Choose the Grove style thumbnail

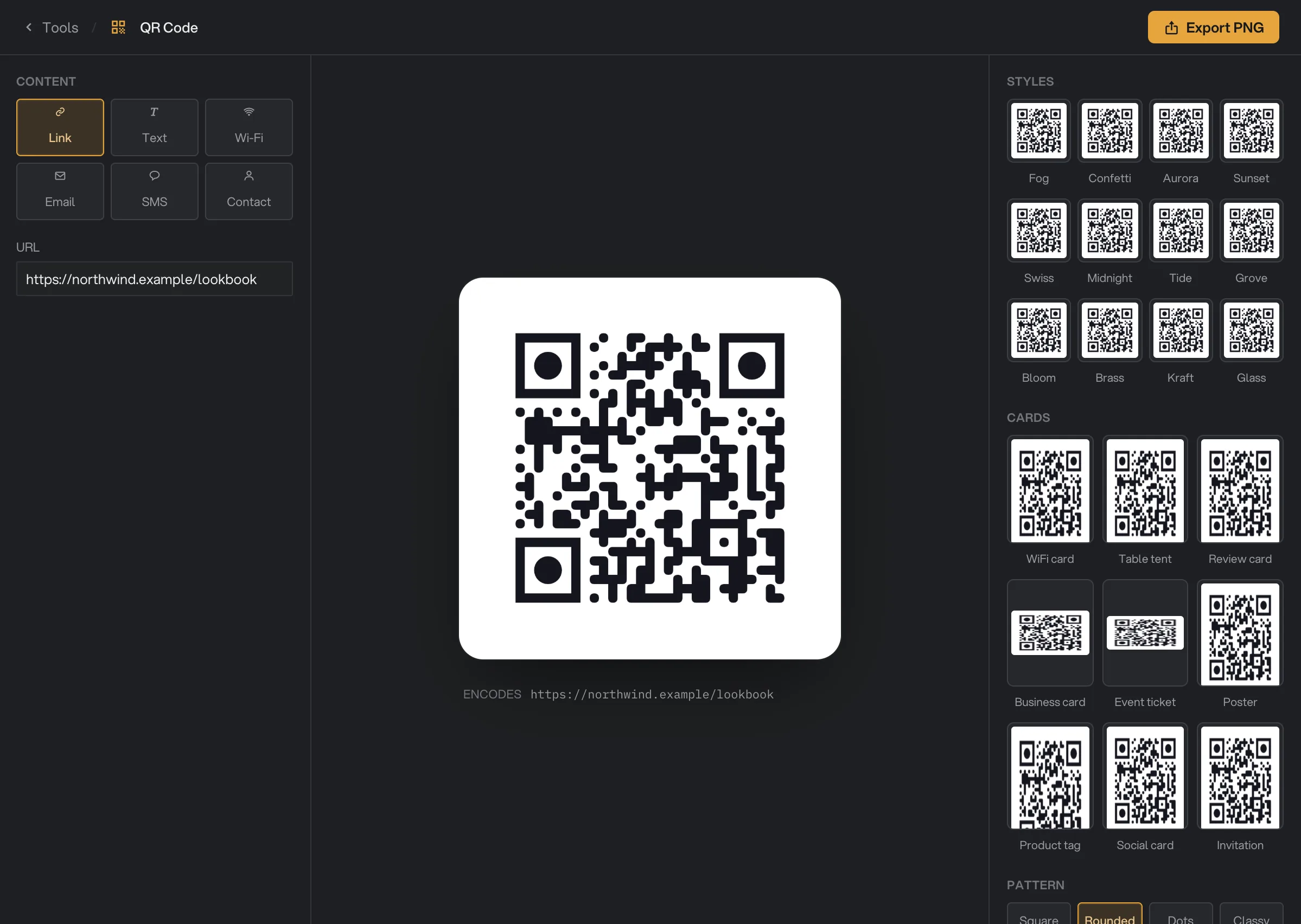[x=1251, y=230]
